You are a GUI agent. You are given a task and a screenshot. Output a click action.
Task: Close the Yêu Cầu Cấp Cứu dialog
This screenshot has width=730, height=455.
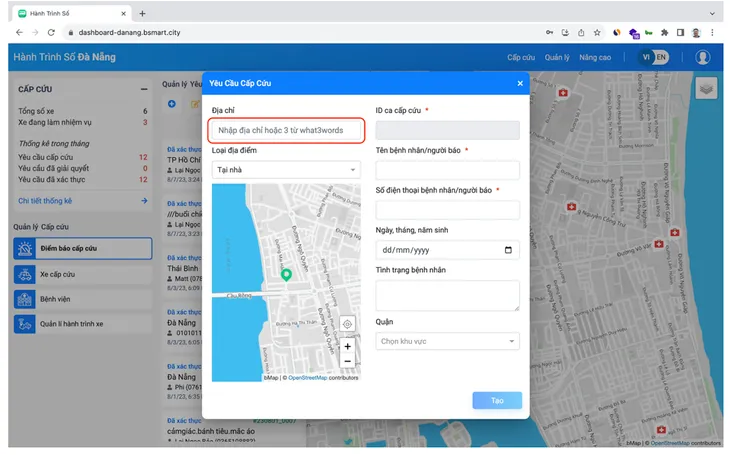click(520, 83)
